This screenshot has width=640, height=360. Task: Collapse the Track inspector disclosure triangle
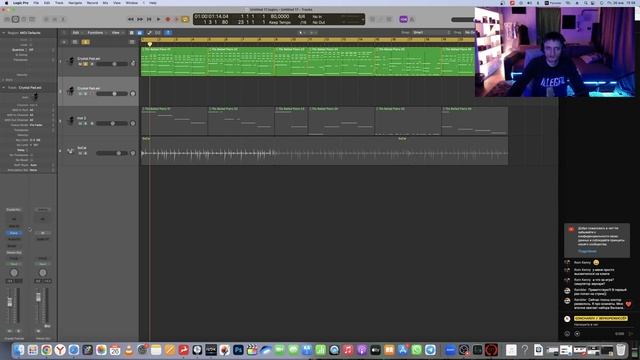(4, 87)
